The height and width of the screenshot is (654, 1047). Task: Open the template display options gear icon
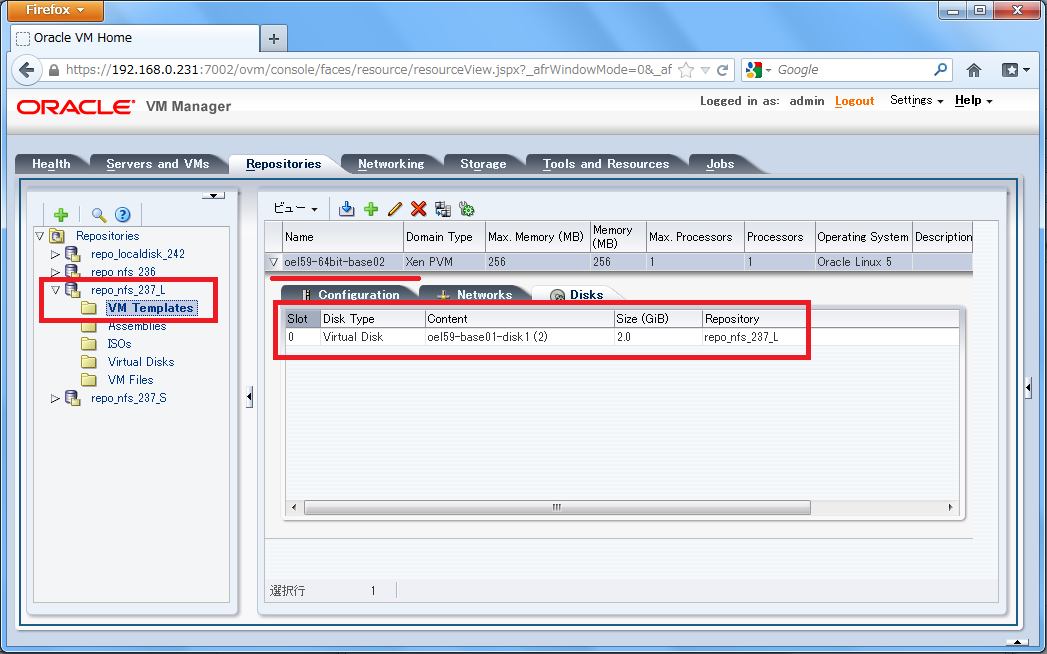coord(466,209)
